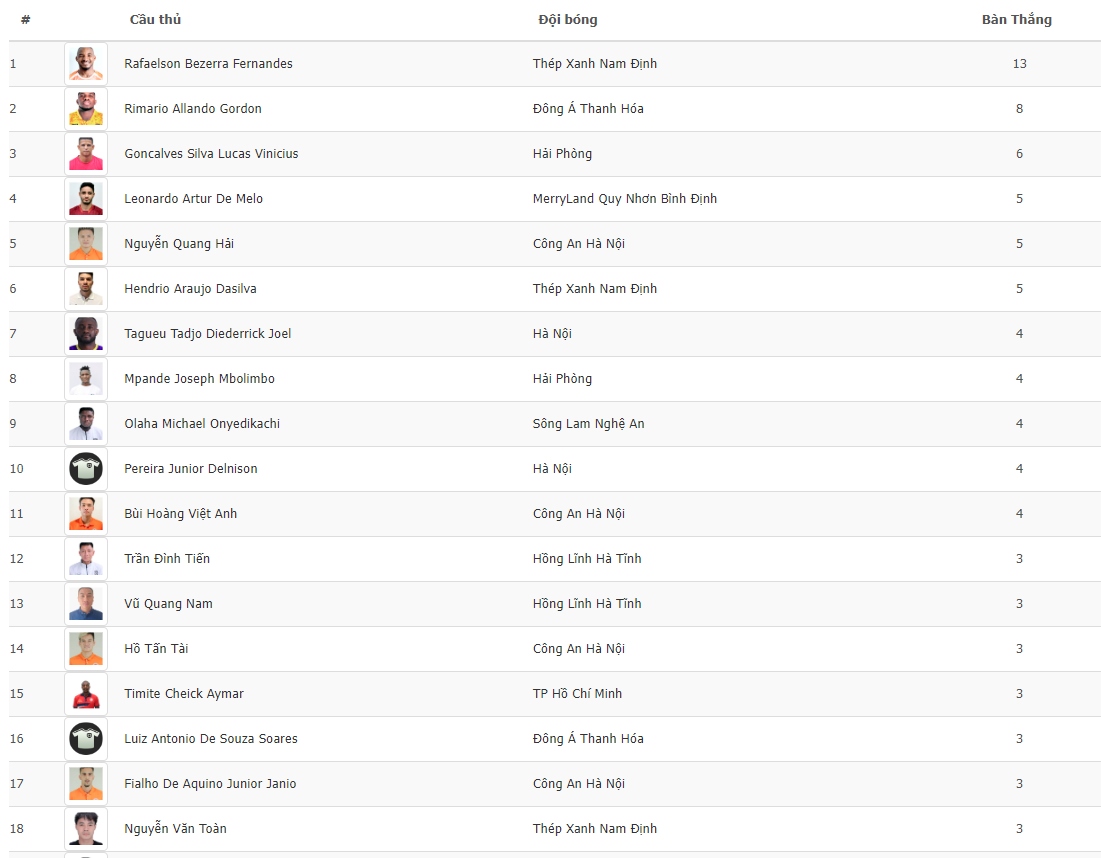This screenshot has height=858, width=1101.
Task: Click team name Sông Lam Nghệ An
Action: point(588,423)
